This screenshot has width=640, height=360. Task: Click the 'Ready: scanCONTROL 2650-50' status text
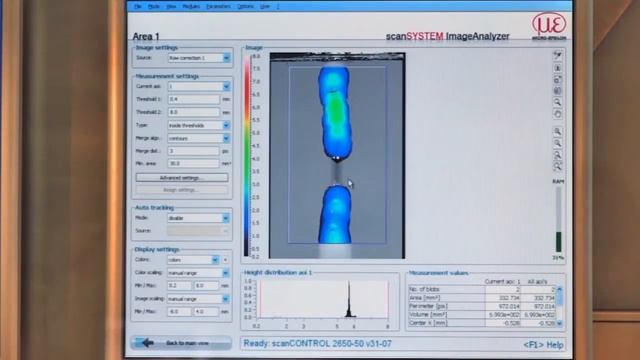click(x=318, y=344)
